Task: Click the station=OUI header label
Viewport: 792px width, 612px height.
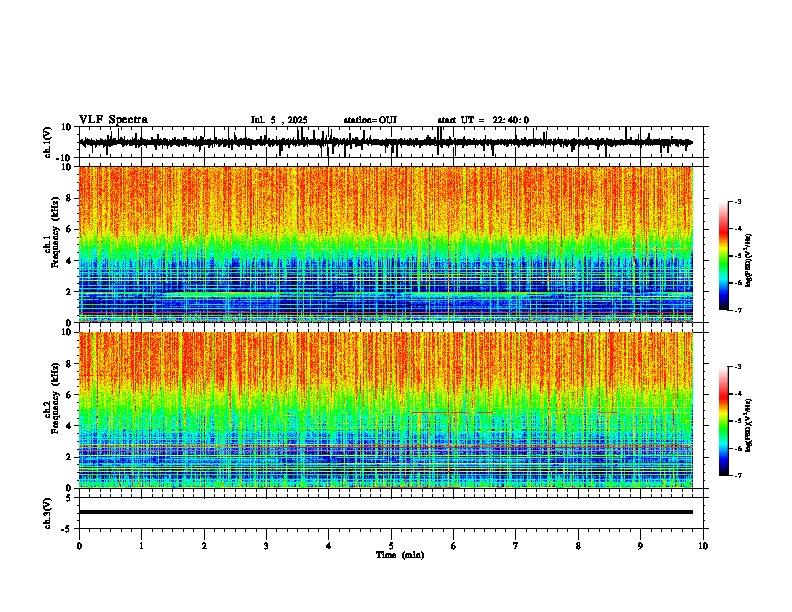Action: click(x=370, y=120)
